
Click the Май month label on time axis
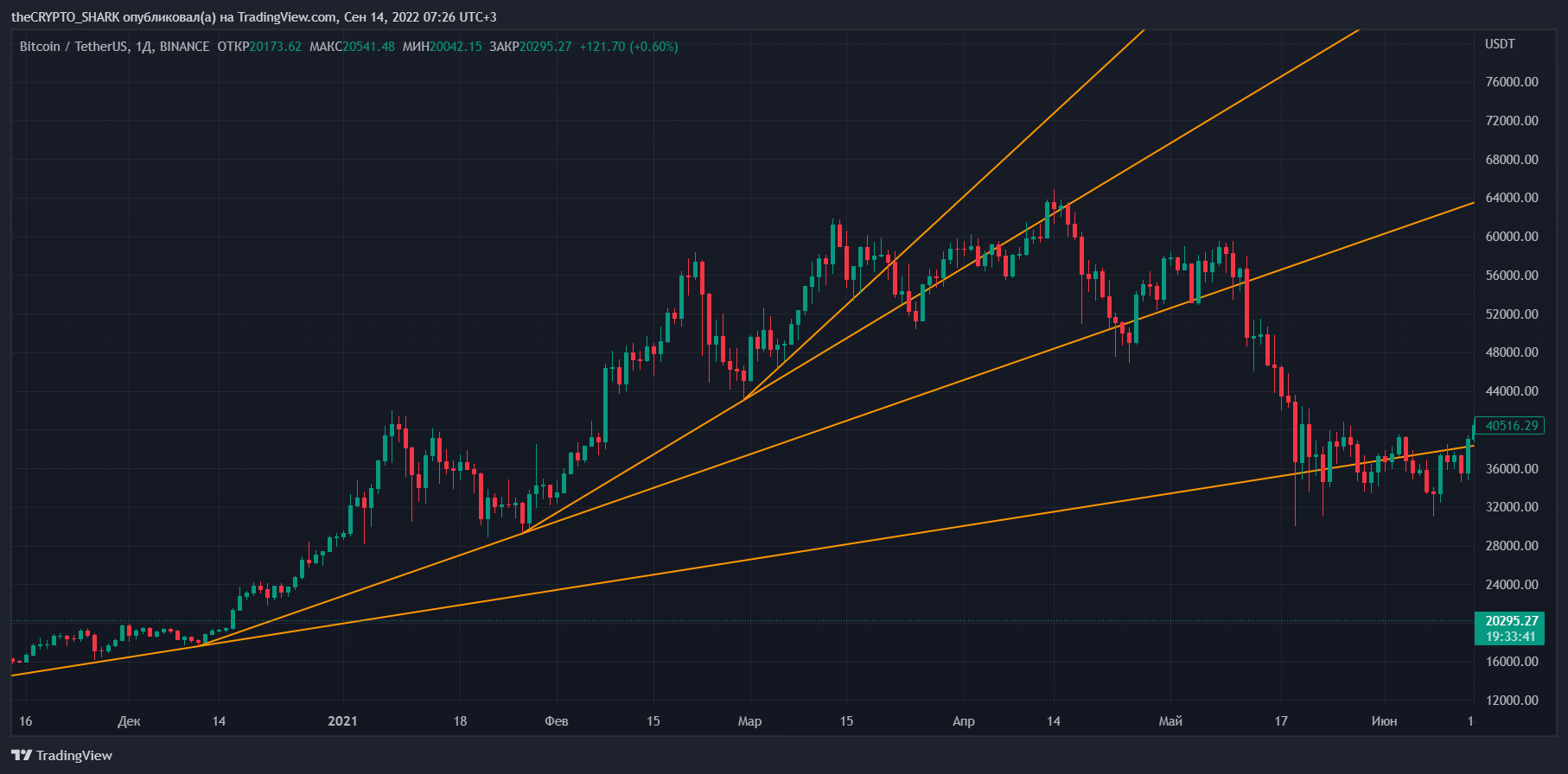tap(1170, 721)
